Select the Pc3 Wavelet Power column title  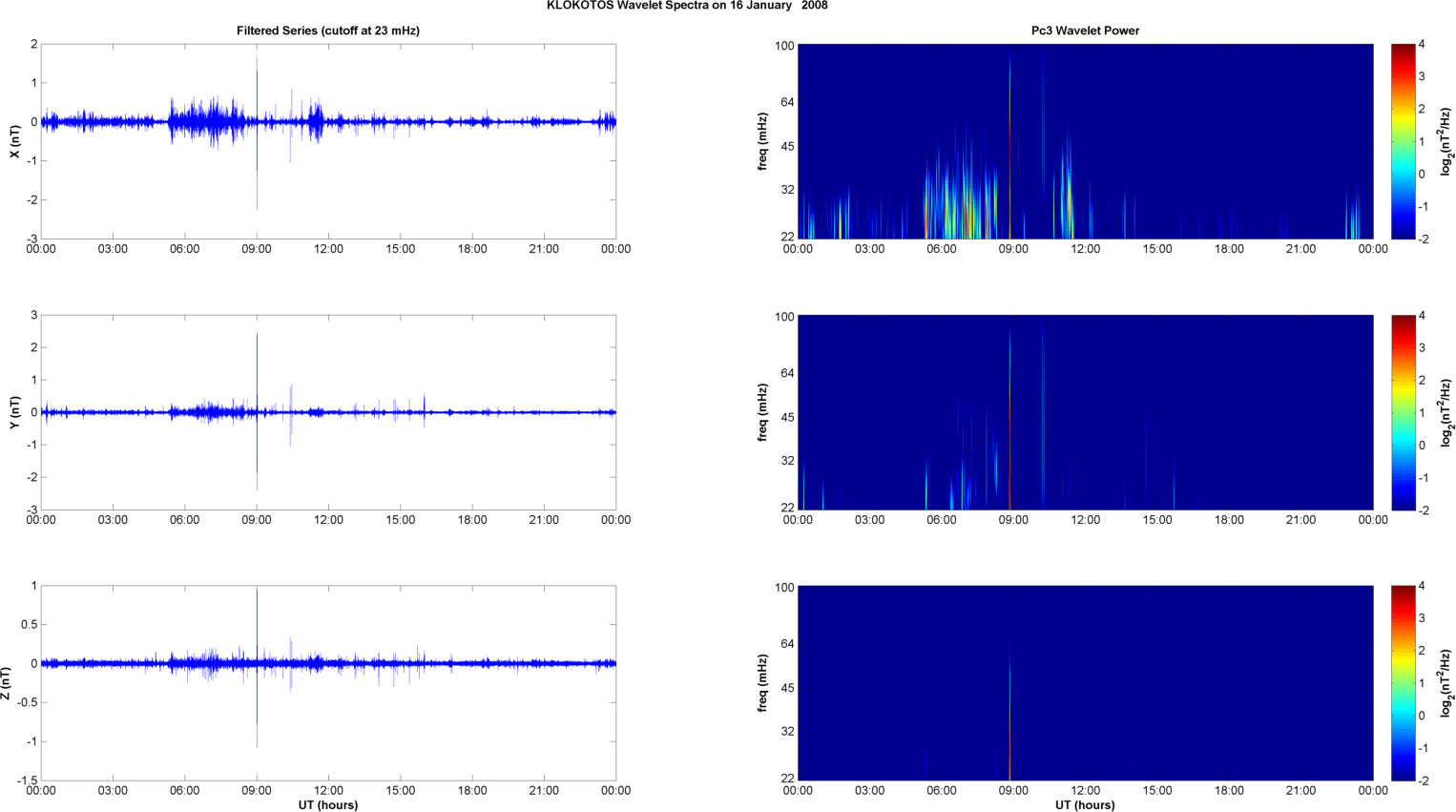click(1085, 31)
